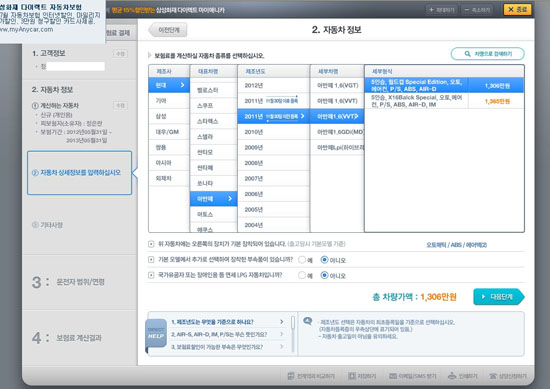The height and width of the screenshot is (389, 550).
Task: Expand the chevron on 현대 manufacturer row
Action: [x=182, y=85]
